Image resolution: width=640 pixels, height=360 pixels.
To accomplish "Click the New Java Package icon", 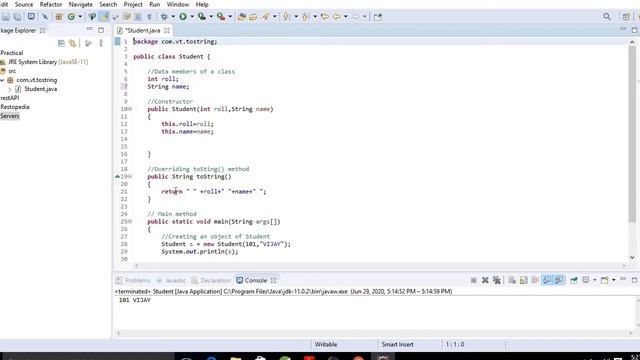I will (59, 17).
